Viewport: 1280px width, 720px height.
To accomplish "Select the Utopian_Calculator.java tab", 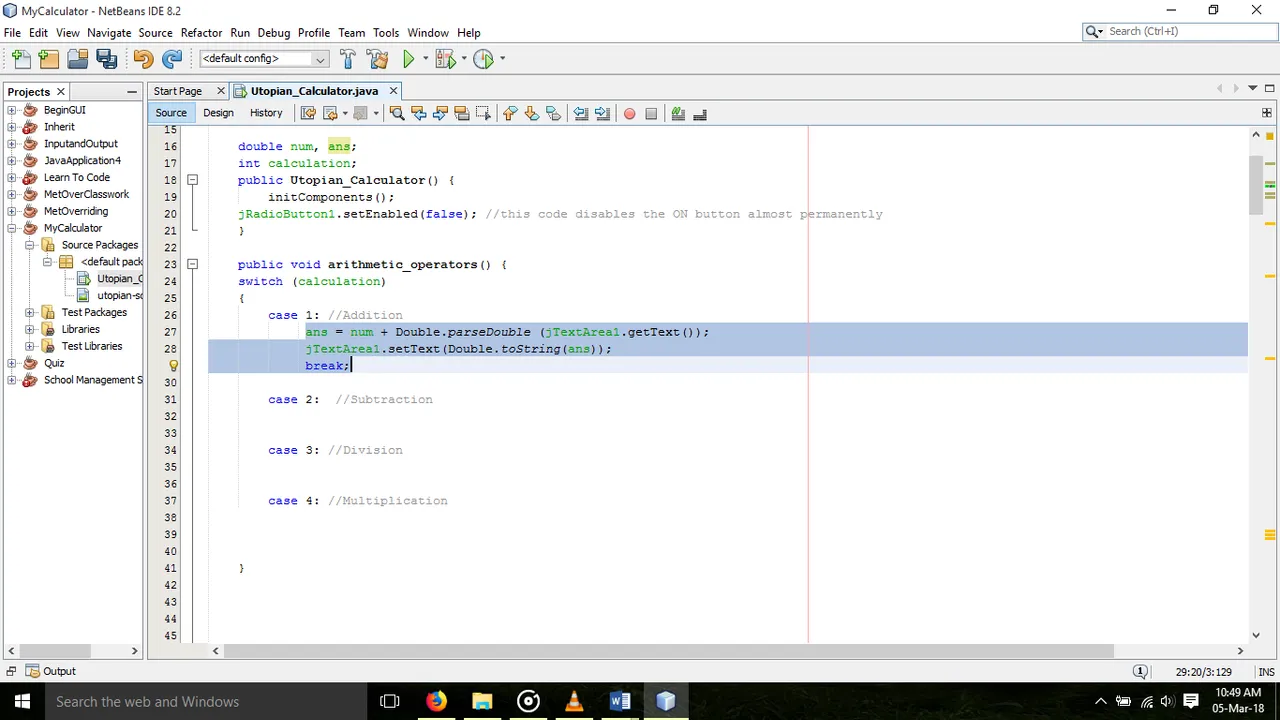I will (x=314, y=91).
